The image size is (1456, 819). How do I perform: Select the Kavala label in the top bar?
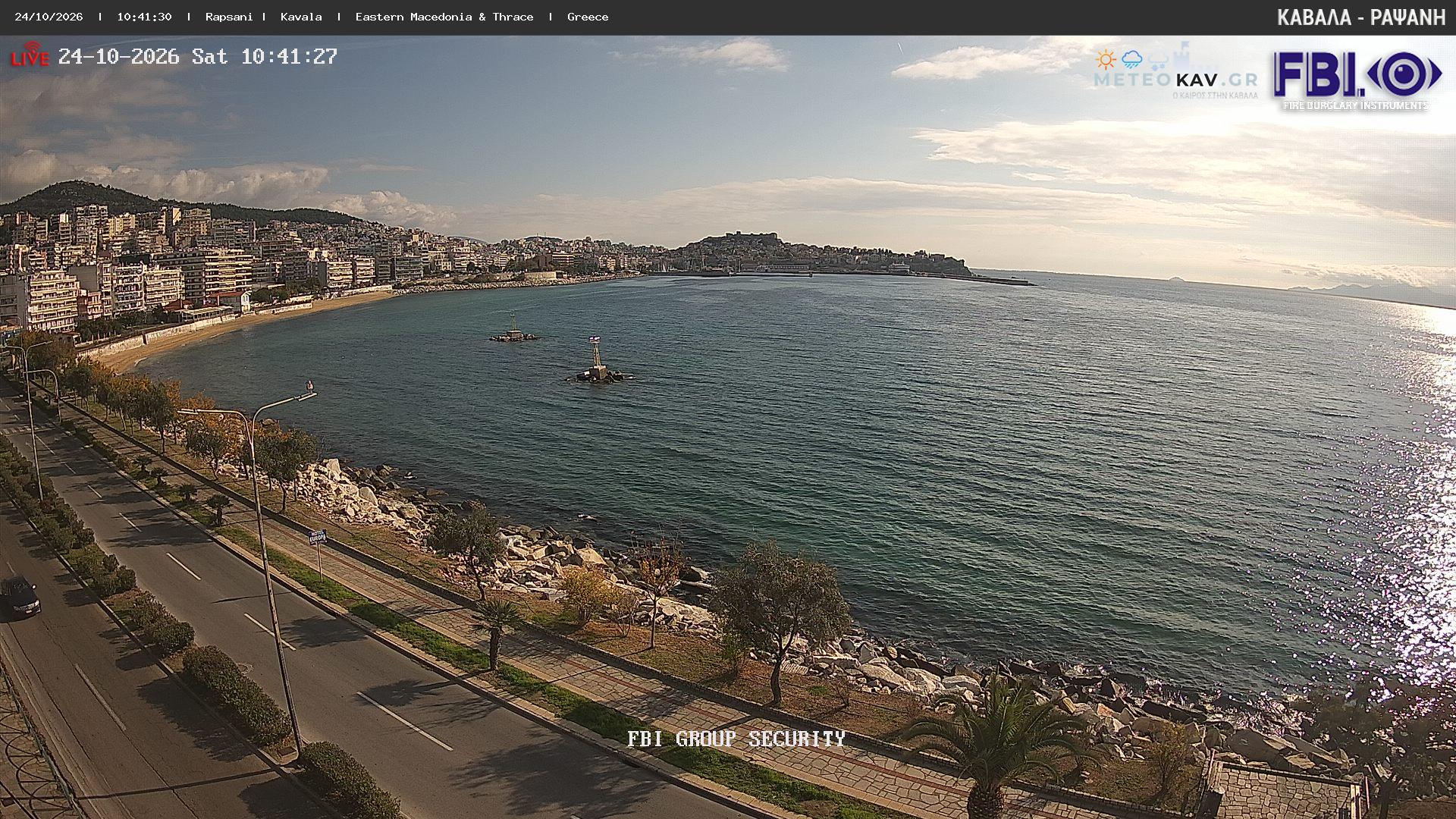301,17
